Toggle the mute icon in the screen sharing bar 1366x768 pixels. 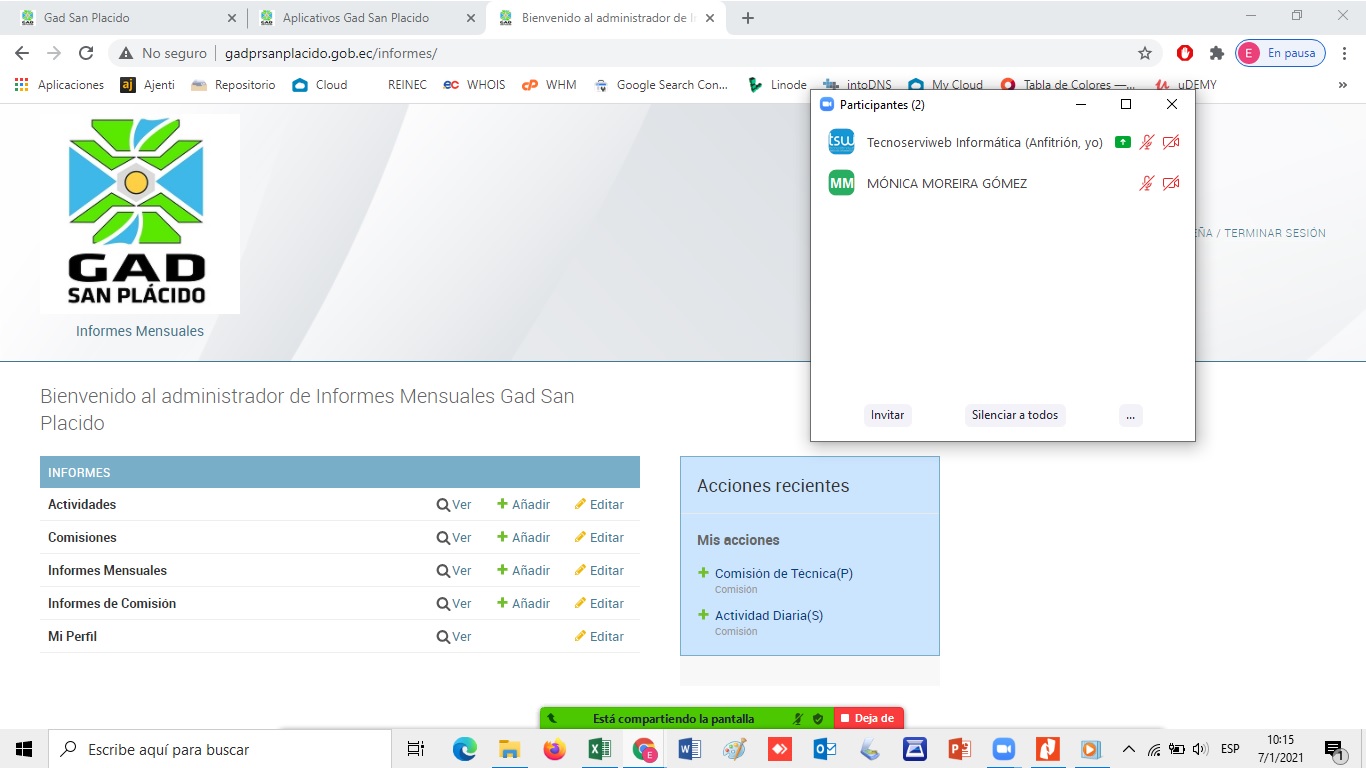pyautogui.click(x=798, y=718)
